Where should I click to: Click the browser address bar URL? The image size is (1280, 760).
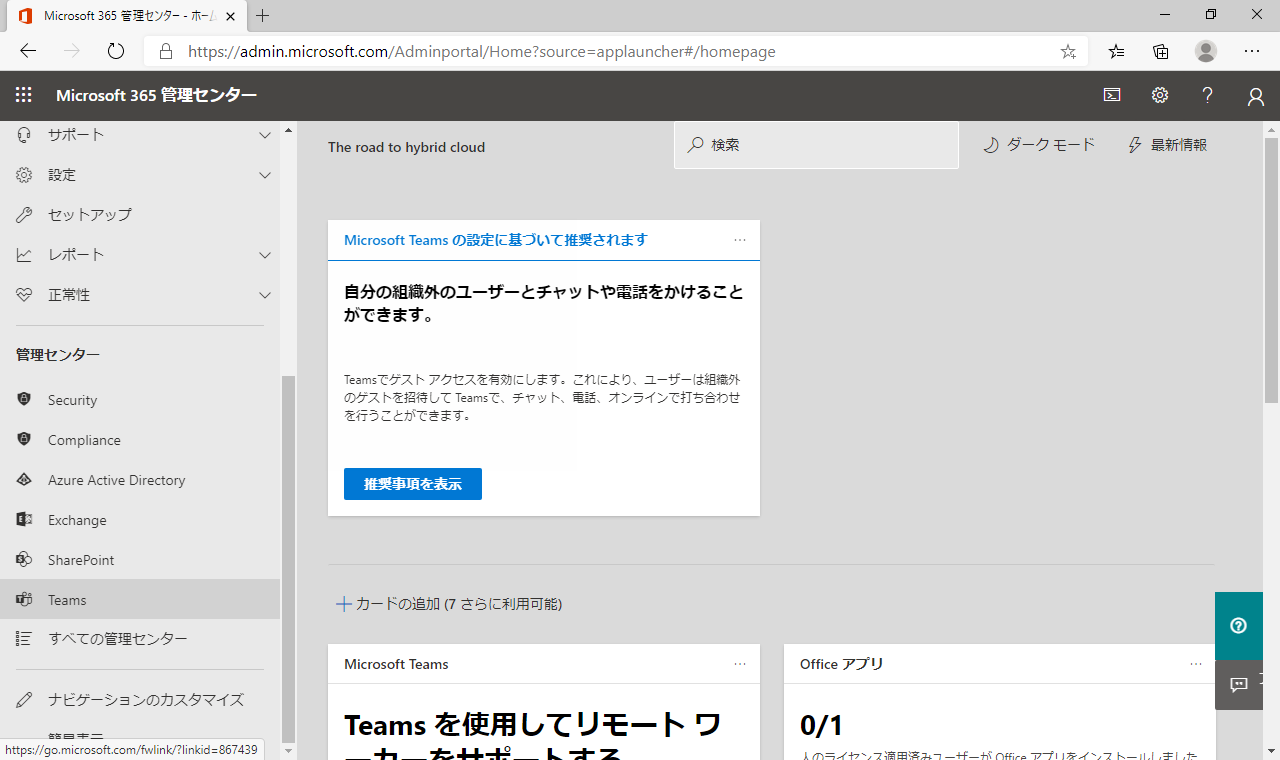click(482, 51)
